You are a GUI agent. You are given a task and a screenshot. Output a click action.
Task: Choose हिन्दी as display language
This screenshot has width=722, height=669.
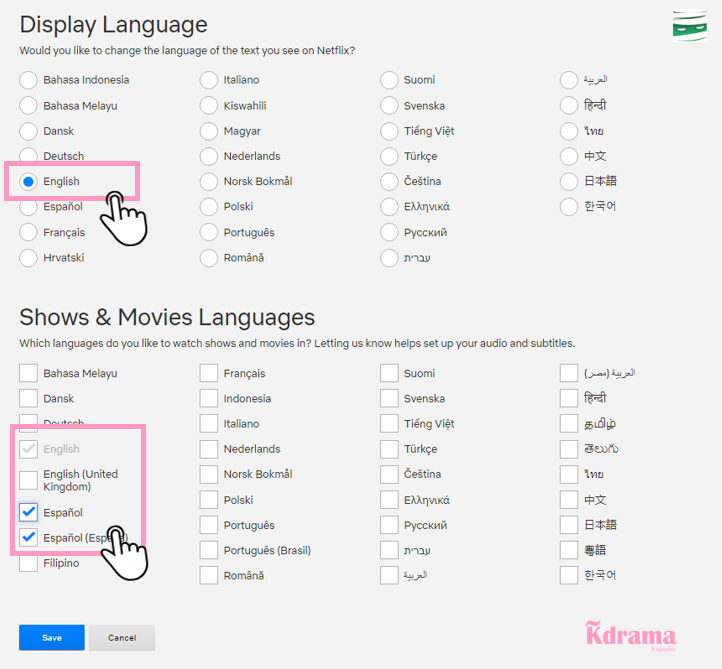pos(569,105)
